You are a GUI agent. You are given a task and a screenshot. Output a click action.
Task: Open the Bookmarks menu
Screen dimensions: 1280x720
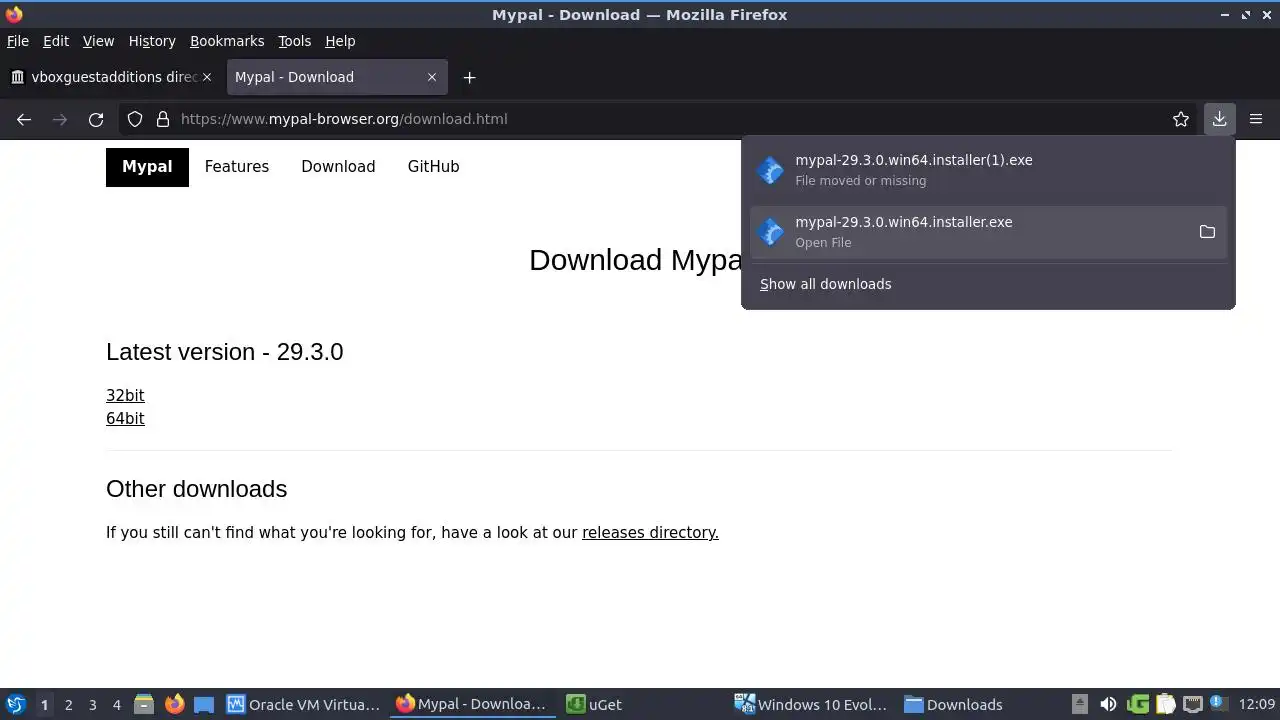[227, 41]
